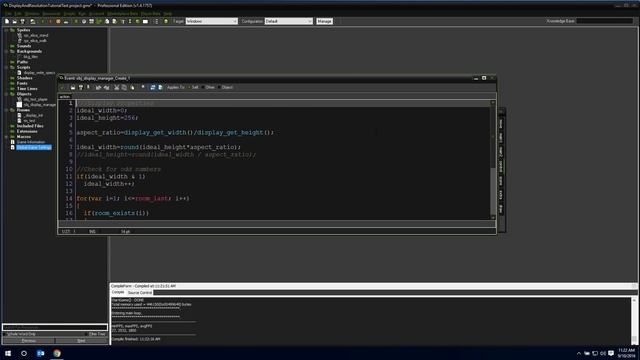Collapse the Rooms folder in resource tree
640x360 pixels.
pos(7,110)
